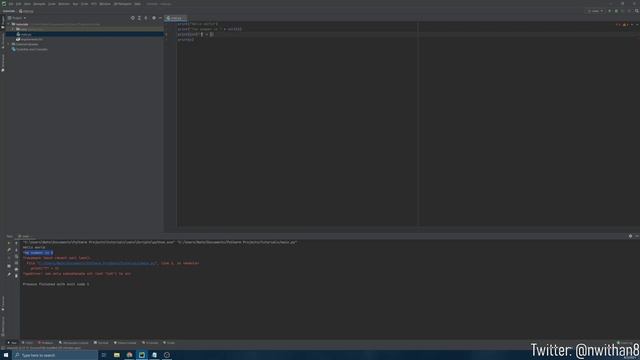Open the TODO tool window button

(x=27, y=343)
